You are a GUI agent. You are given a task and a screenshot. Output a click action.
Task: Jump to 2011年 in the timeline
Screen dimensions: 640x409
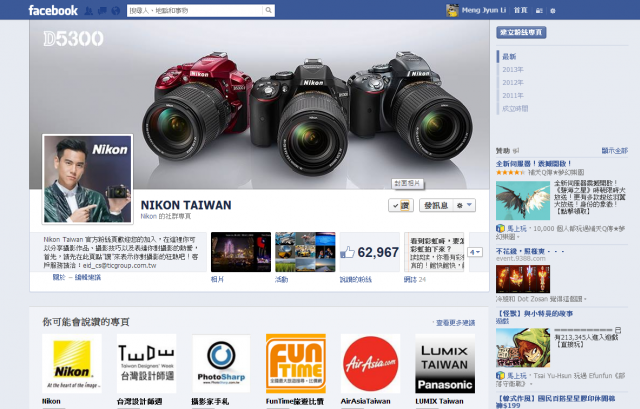tap(513, 96)
